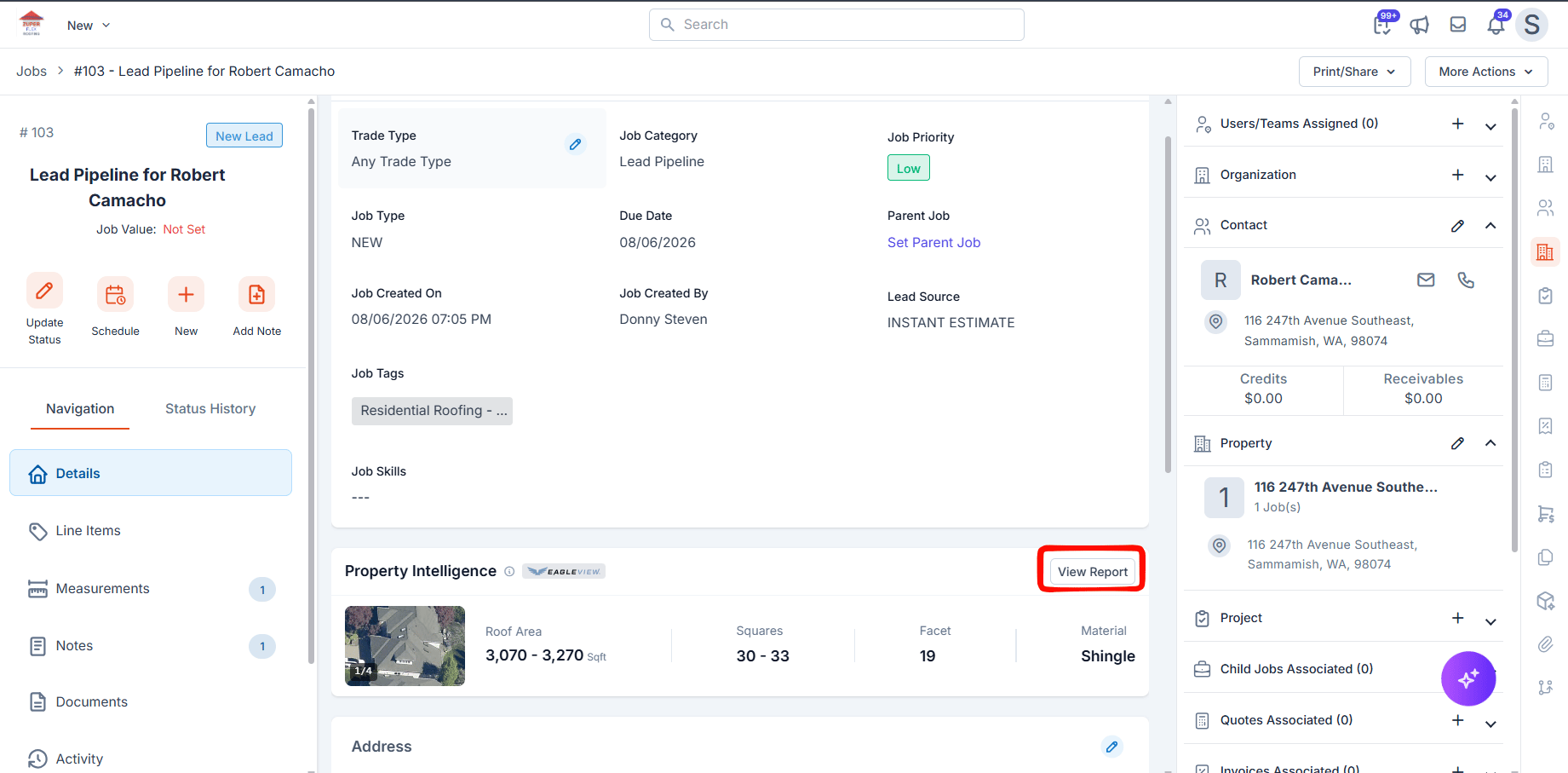
Task: Click the user location icon atop right sidebar
Action: tap(1545, 121)
